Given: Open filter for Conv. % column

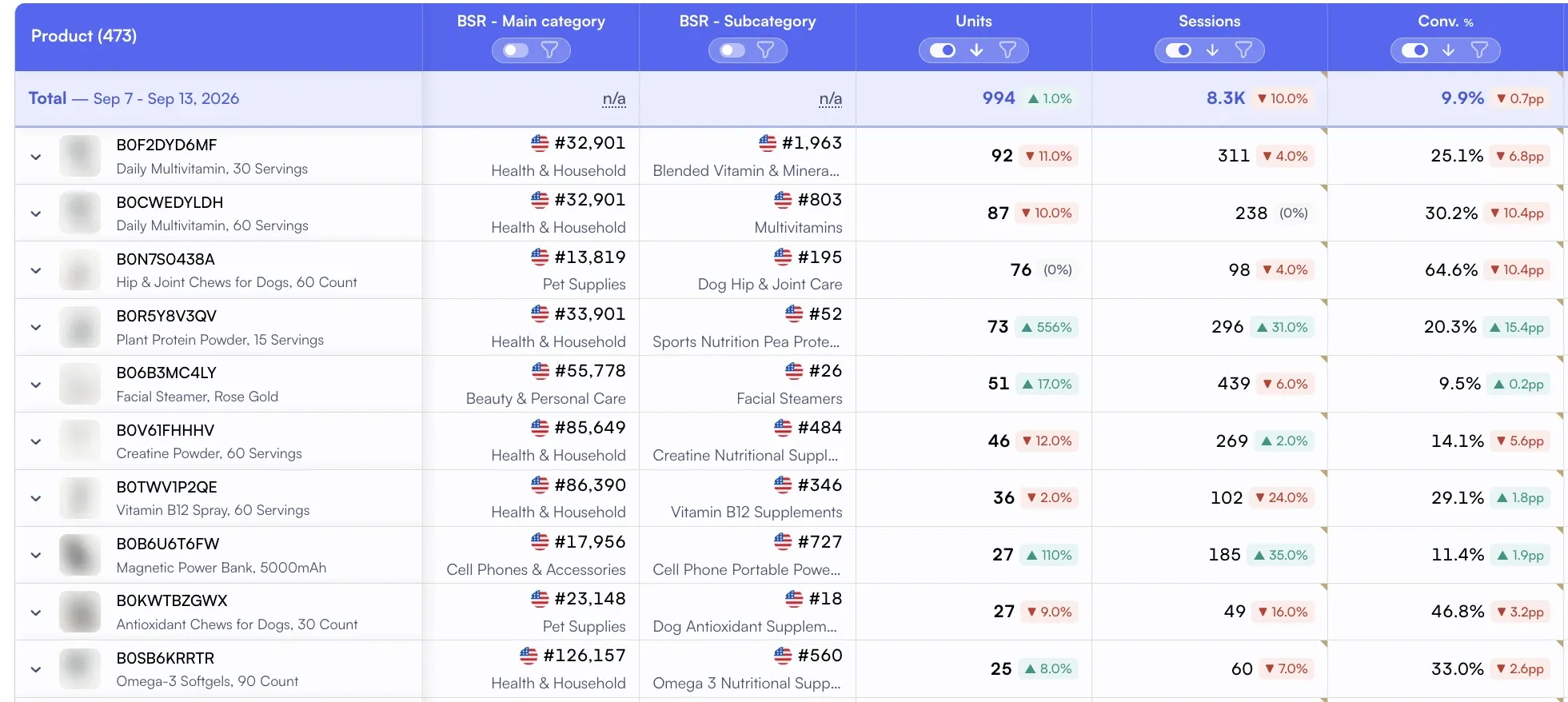Looking at the screenshot, I should [x=1479, y=50].
